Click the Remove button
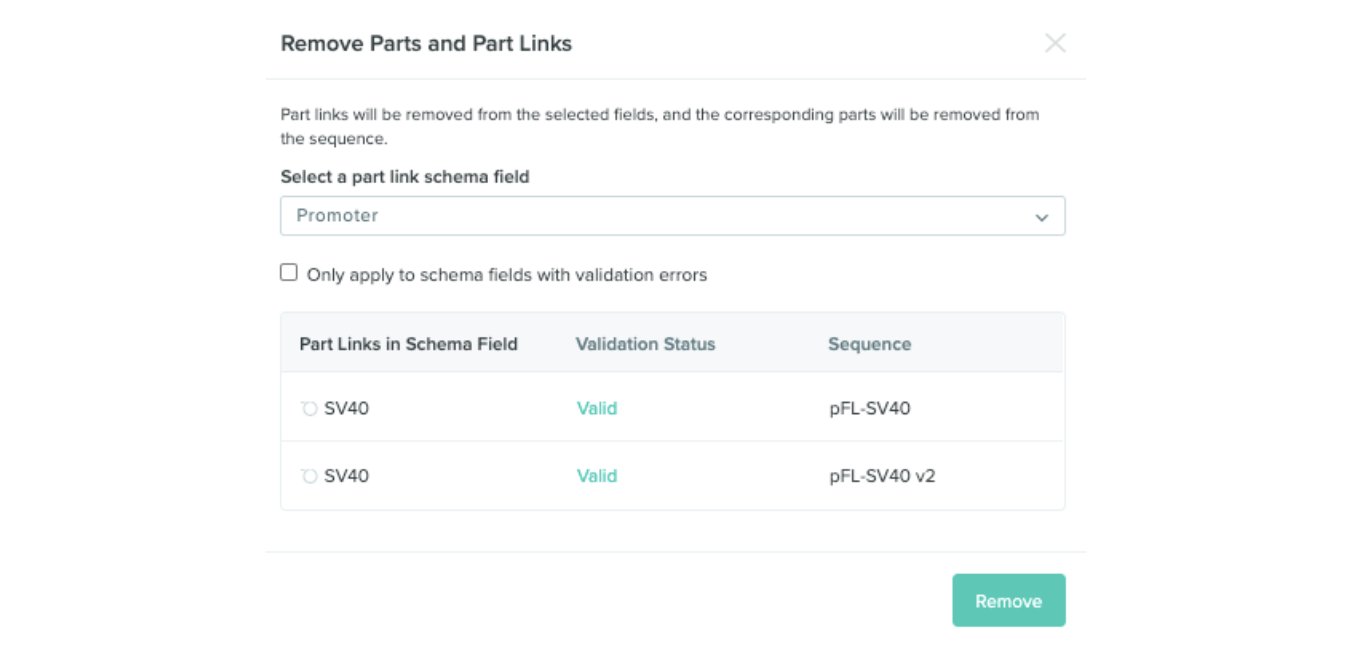 [1008, 600]
